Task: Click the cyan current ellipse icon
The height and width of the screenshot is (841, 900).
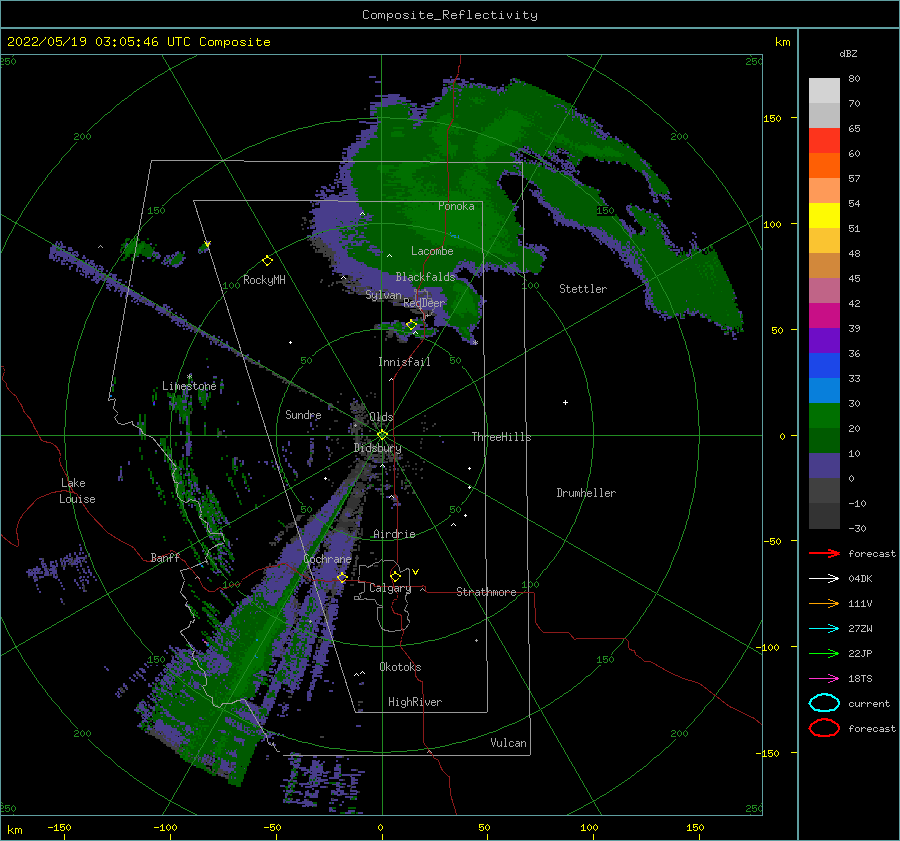Action: pos(824,703)
